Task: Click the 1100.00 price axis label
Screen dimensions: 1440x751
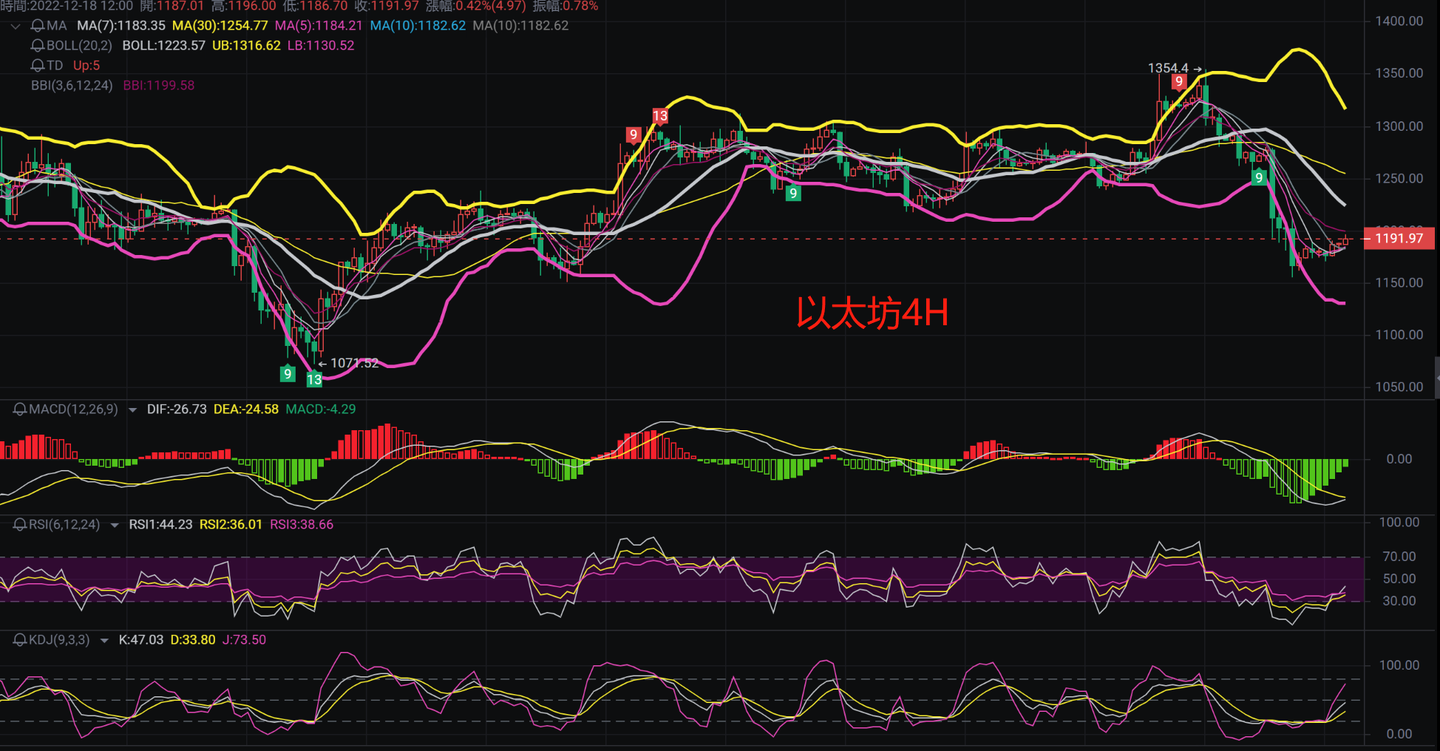Action: tap(1400, 334)
